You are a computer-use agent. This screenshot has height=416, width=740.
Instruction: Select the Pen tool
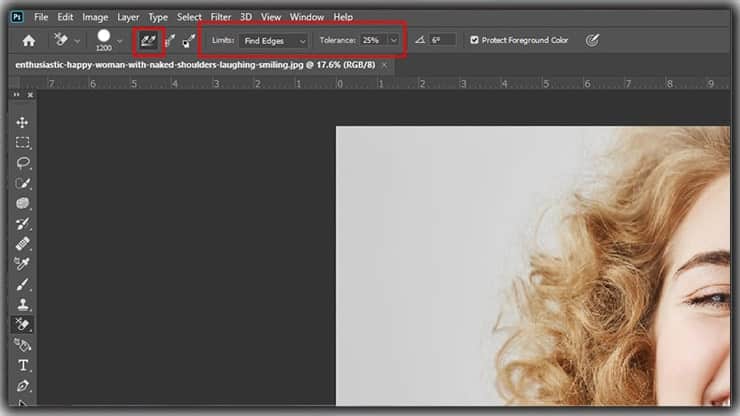click(x=23, y=386)
